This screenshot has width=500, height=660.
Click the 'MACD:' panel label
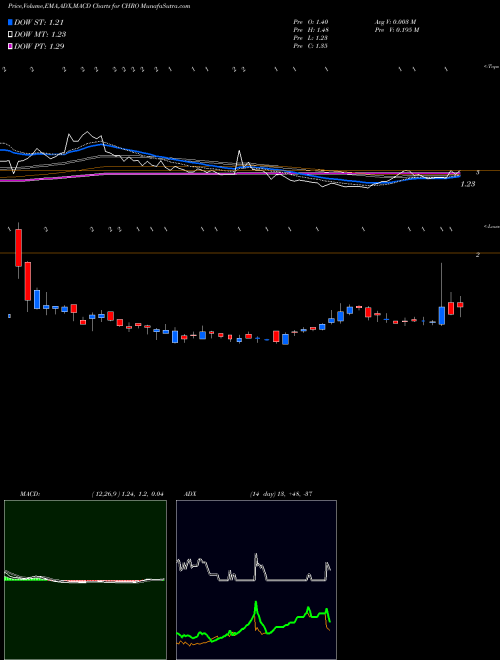[30, 494]
